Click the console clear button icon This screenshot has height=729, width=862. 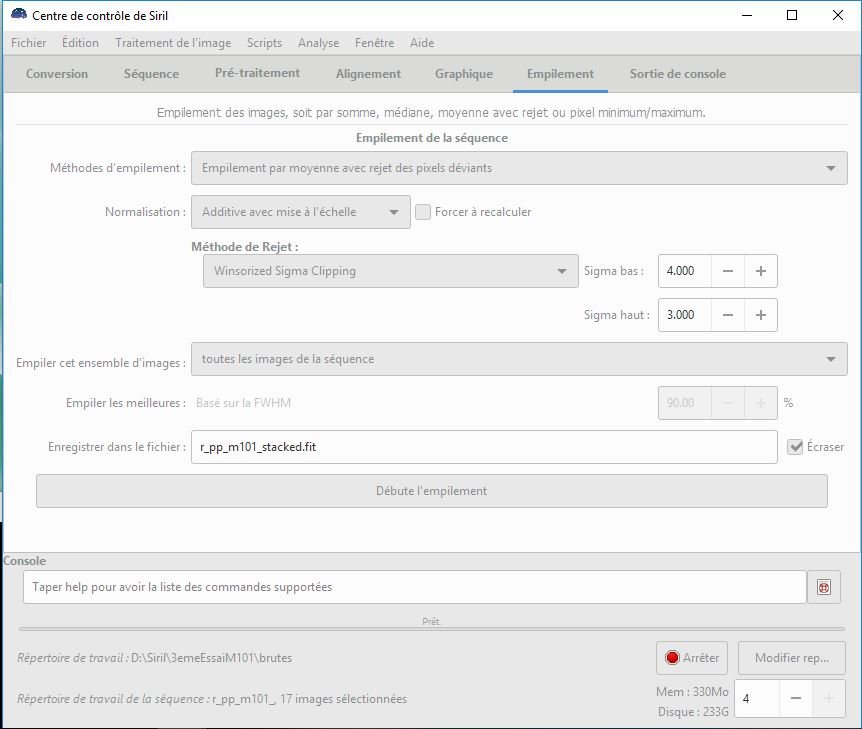824,587
